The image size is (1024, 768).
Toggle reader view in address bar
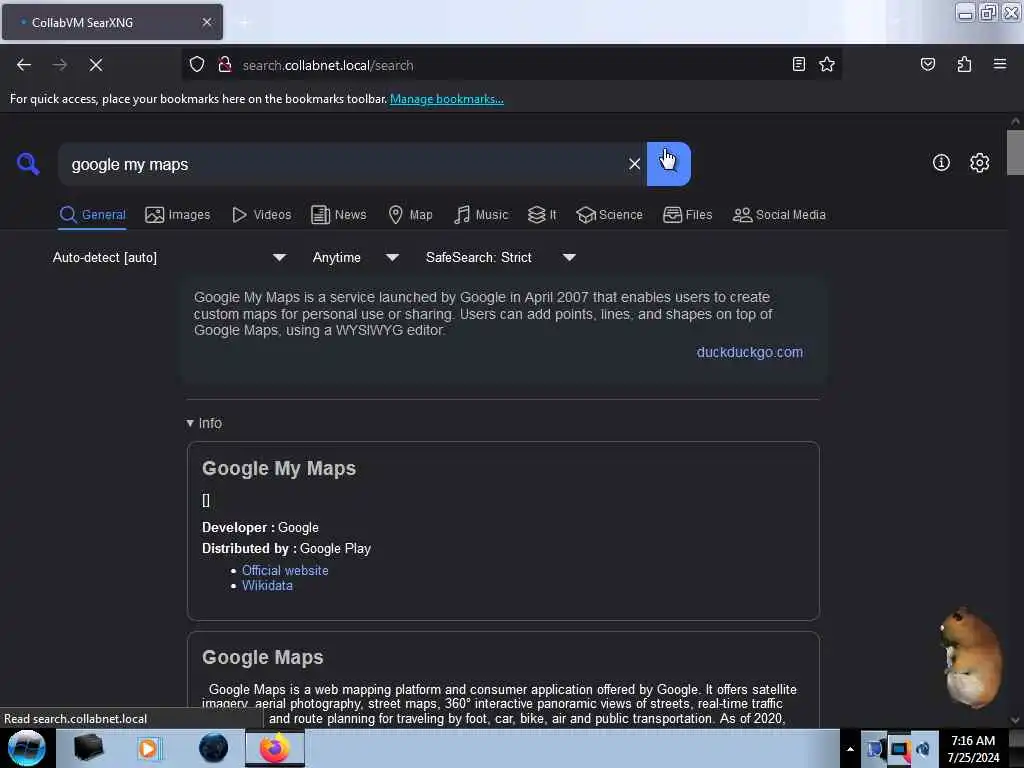(x=798, y=64)
